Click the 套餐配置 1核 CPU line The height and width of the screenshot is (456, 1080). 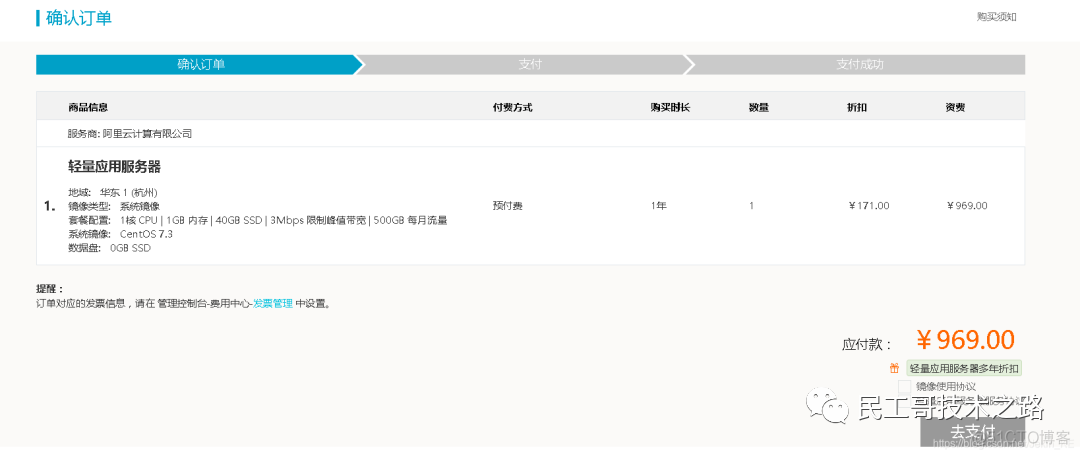tap(258, 220)
